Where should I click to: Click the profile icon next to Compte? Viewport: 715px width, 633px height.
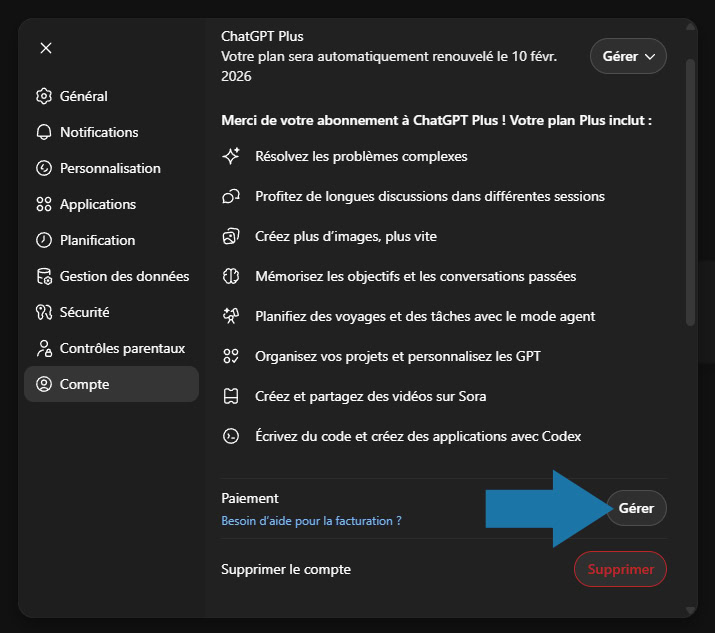pyautogui.click(x=44, y=384)
